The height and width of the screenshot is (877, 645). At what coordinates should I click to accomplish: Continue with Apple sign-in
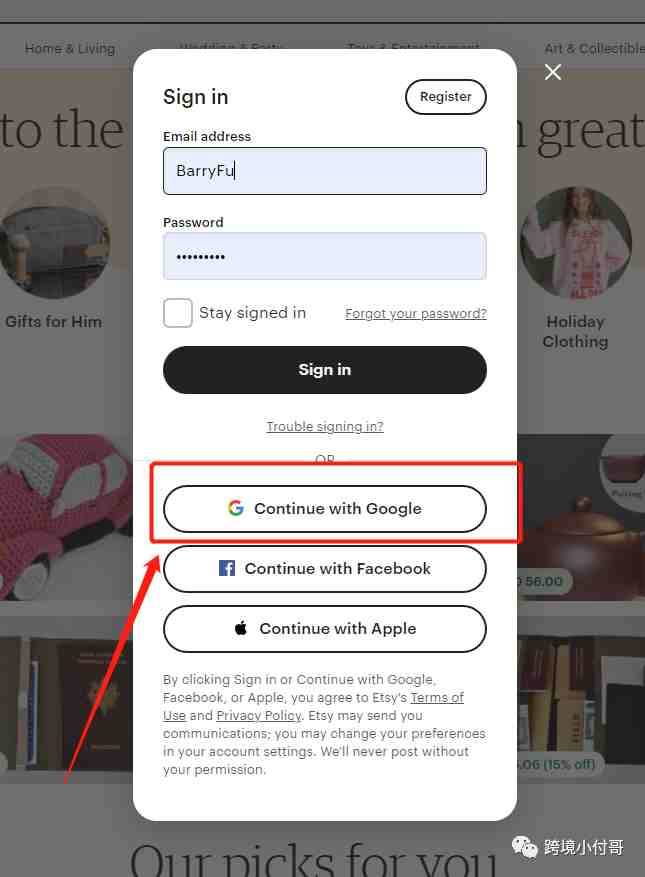pos(325,629)
